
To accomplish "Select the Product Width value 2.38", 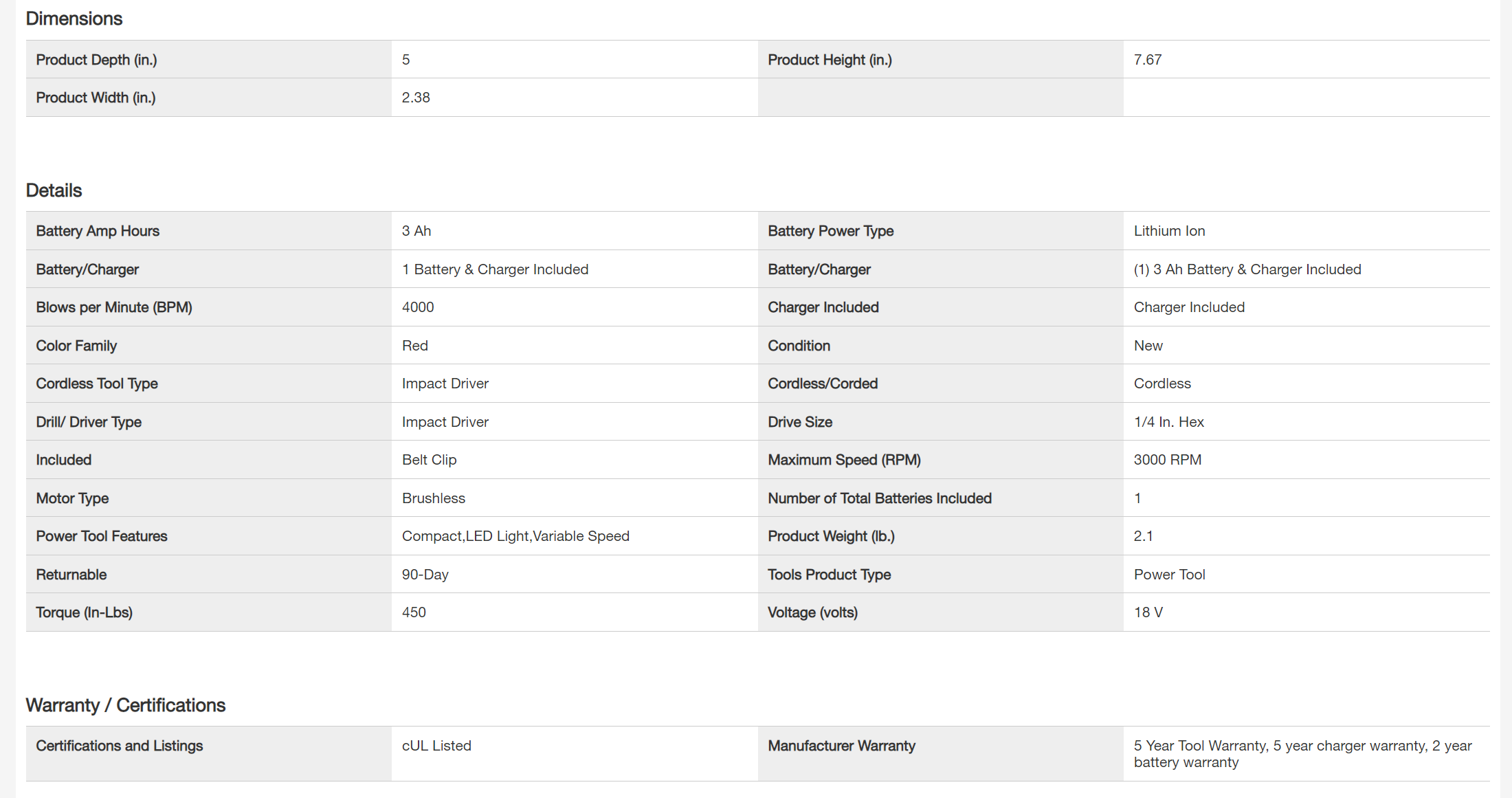I will pos(416,98).
